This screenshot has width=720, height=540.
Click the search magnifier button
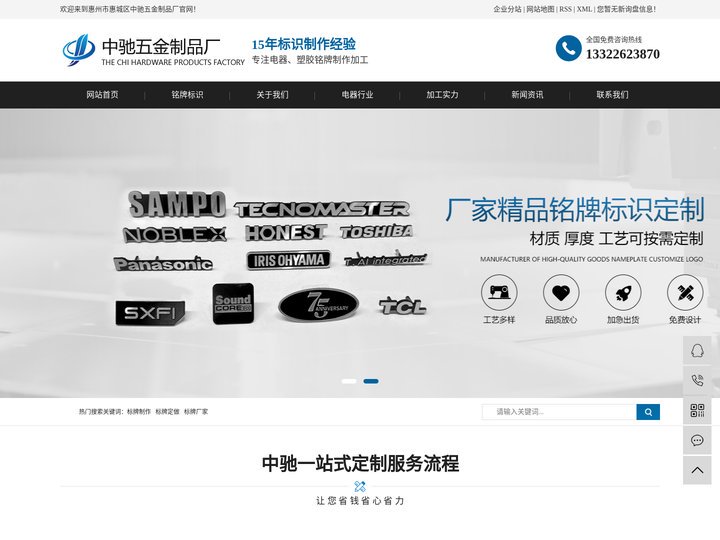click(648, 412)
